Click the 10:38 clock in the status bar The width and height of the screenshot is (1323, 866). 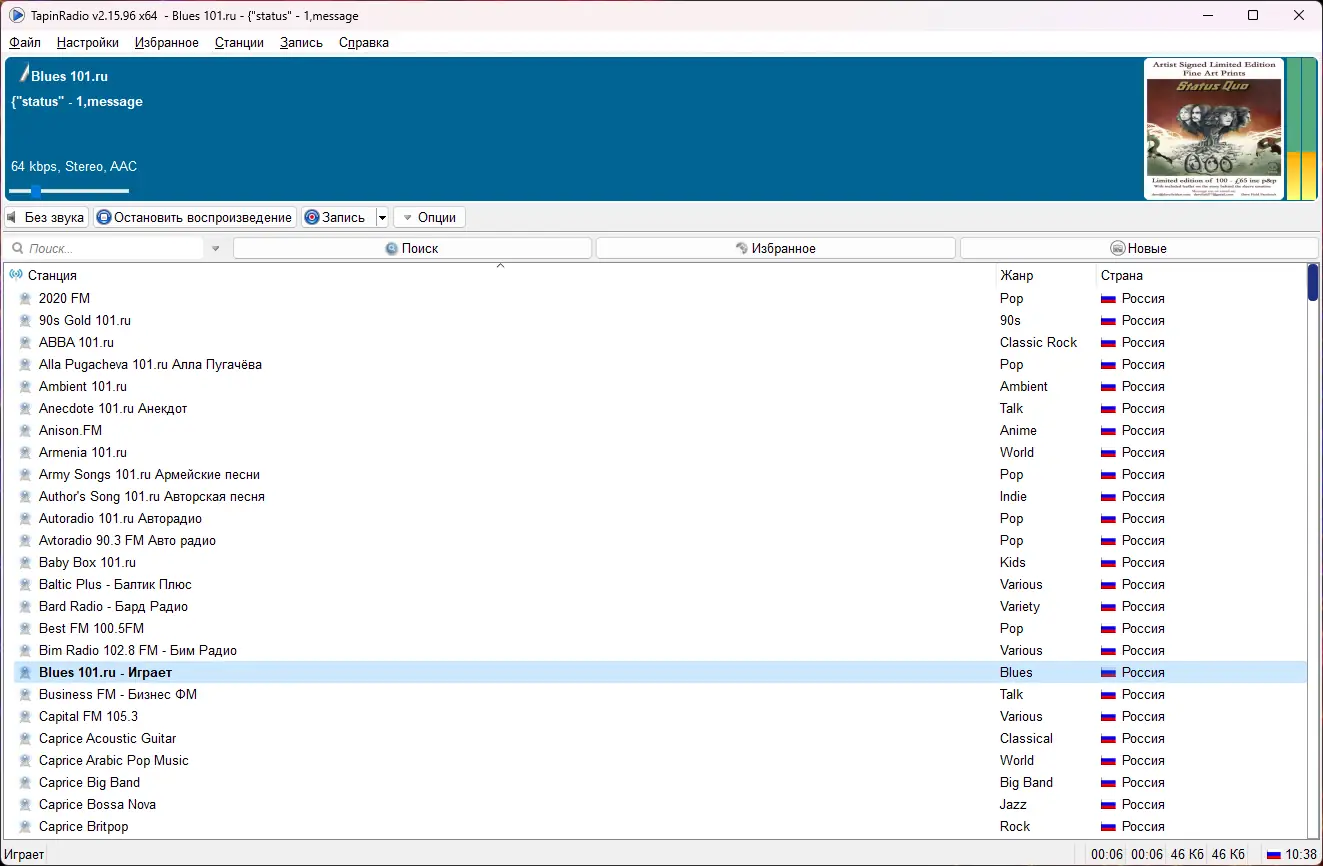click(x=1301, y=855)
